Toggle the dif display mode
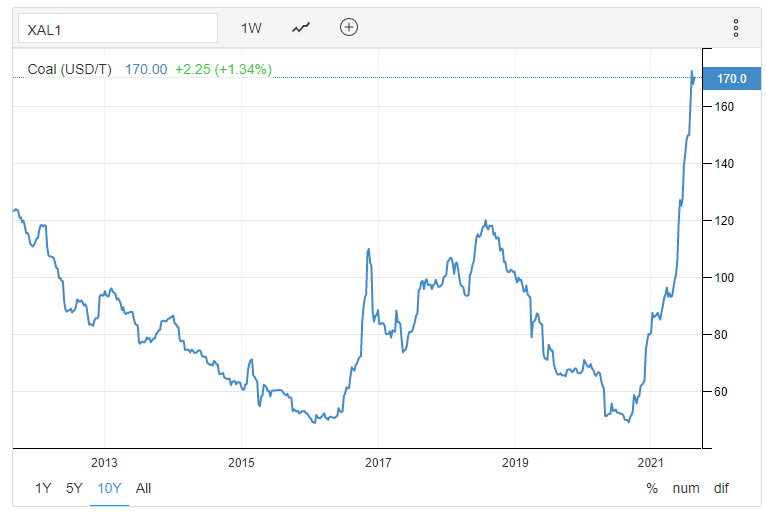 pyautogui.click(x=721, y=488)
